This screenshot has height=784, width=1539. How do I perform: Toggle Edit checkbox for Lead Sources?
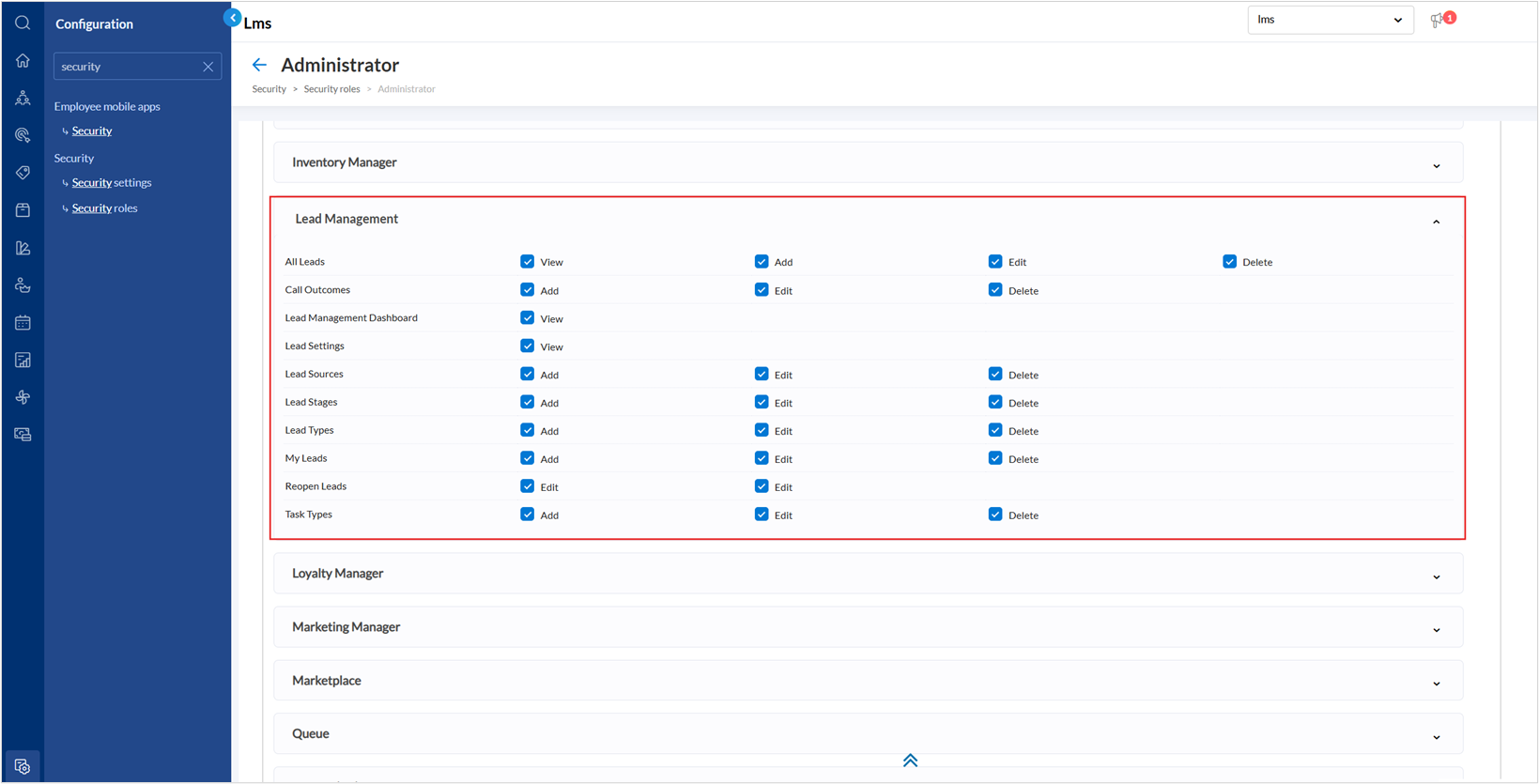coord(762,375)
